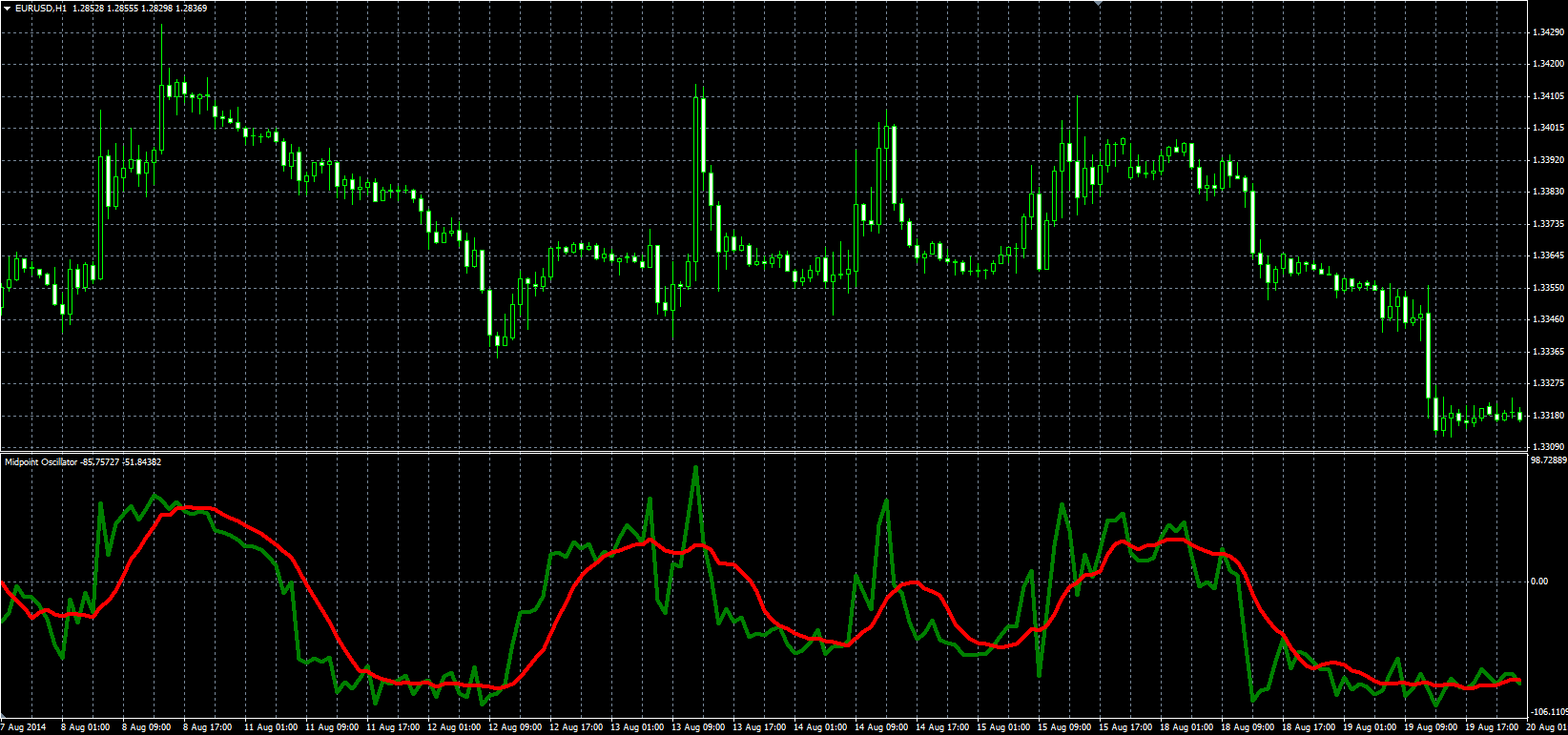Click the 18 Aug 17:00 time label

[1309, 727]
